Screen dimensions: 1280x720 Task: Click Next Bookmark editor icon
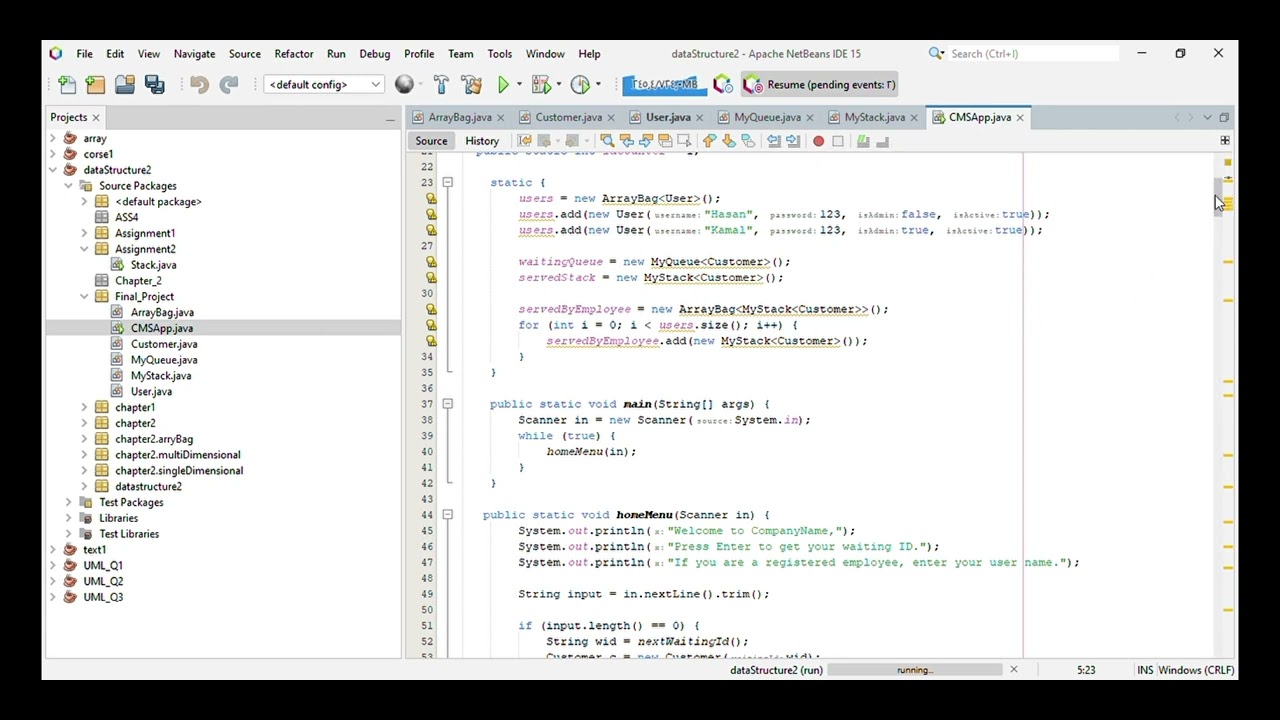729,141
